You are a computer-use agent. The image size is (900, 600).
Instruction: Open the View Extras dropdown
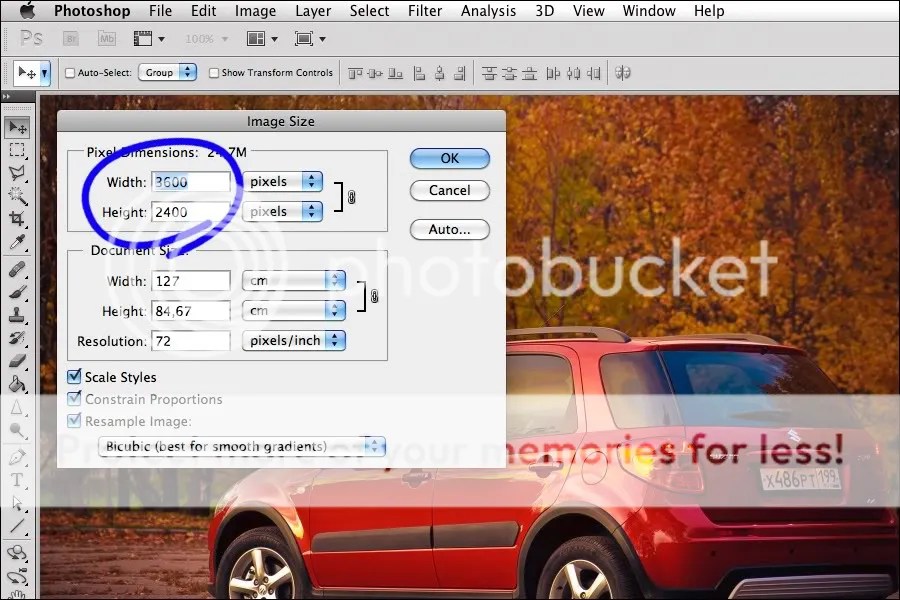click(x=149, y=39)
